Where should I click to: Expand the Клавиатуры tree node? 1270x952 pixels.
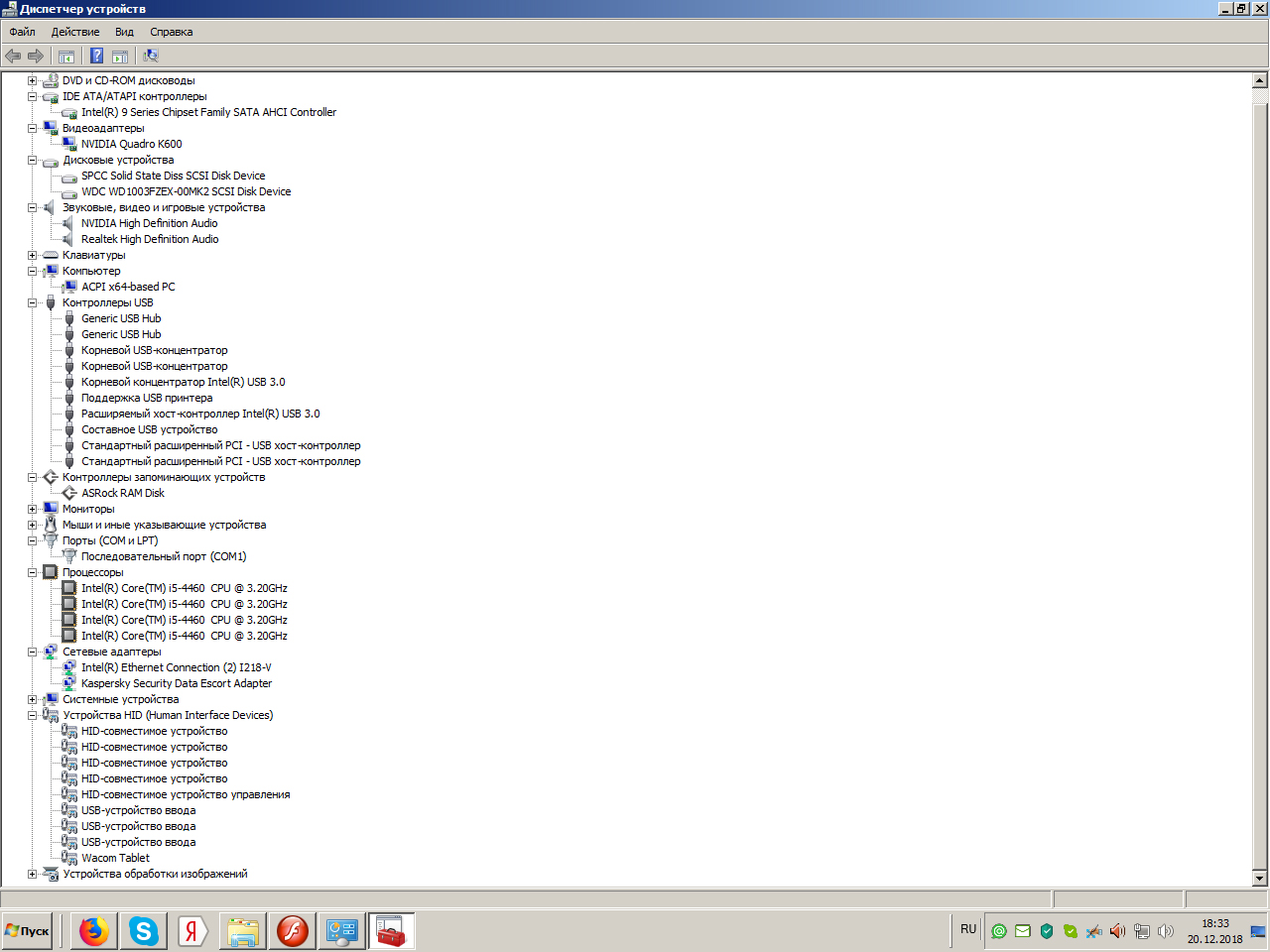tap(33, 255)
